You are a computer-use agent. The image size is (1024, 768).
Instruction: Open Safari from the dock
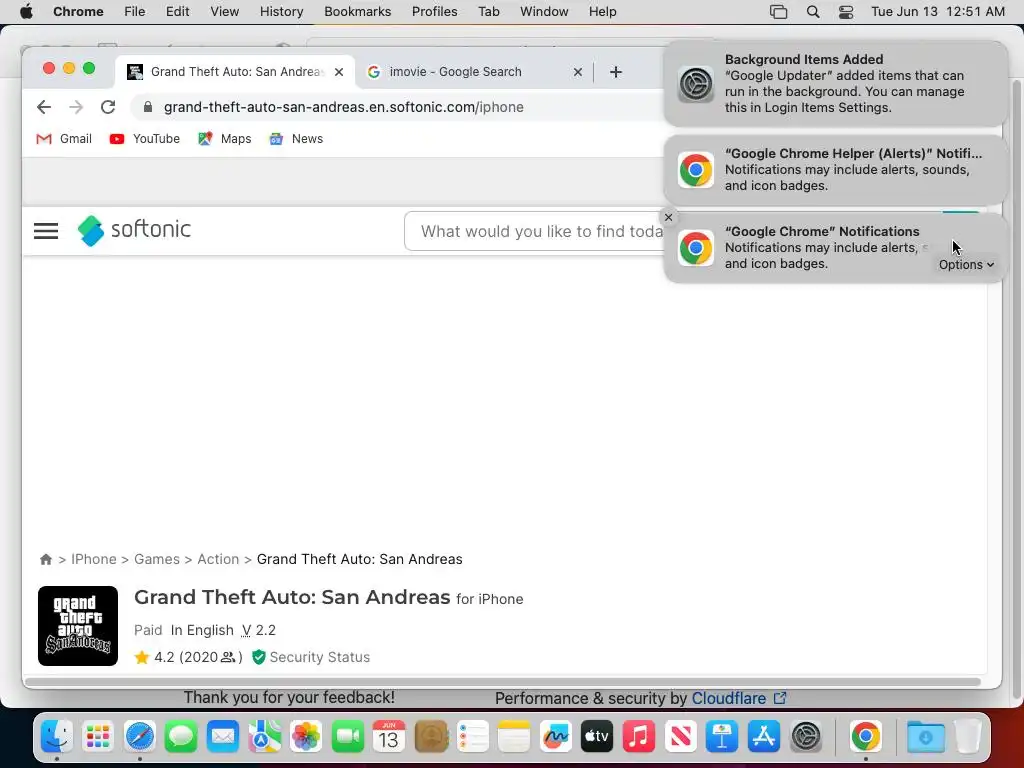point(140,737)
